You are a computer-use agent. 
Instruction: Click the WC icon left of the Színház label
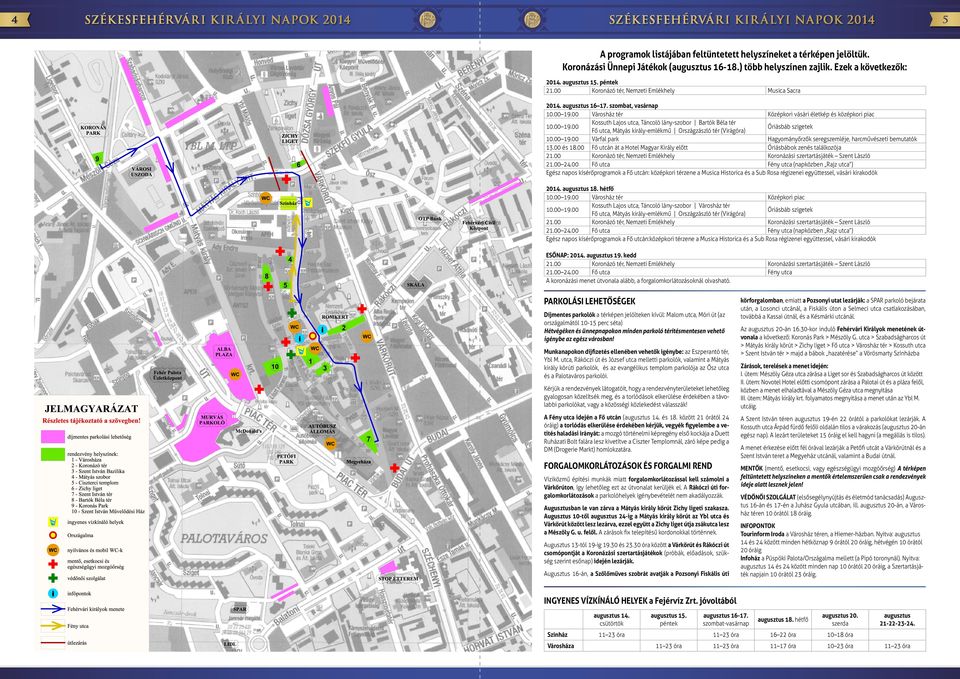point(265,198)
